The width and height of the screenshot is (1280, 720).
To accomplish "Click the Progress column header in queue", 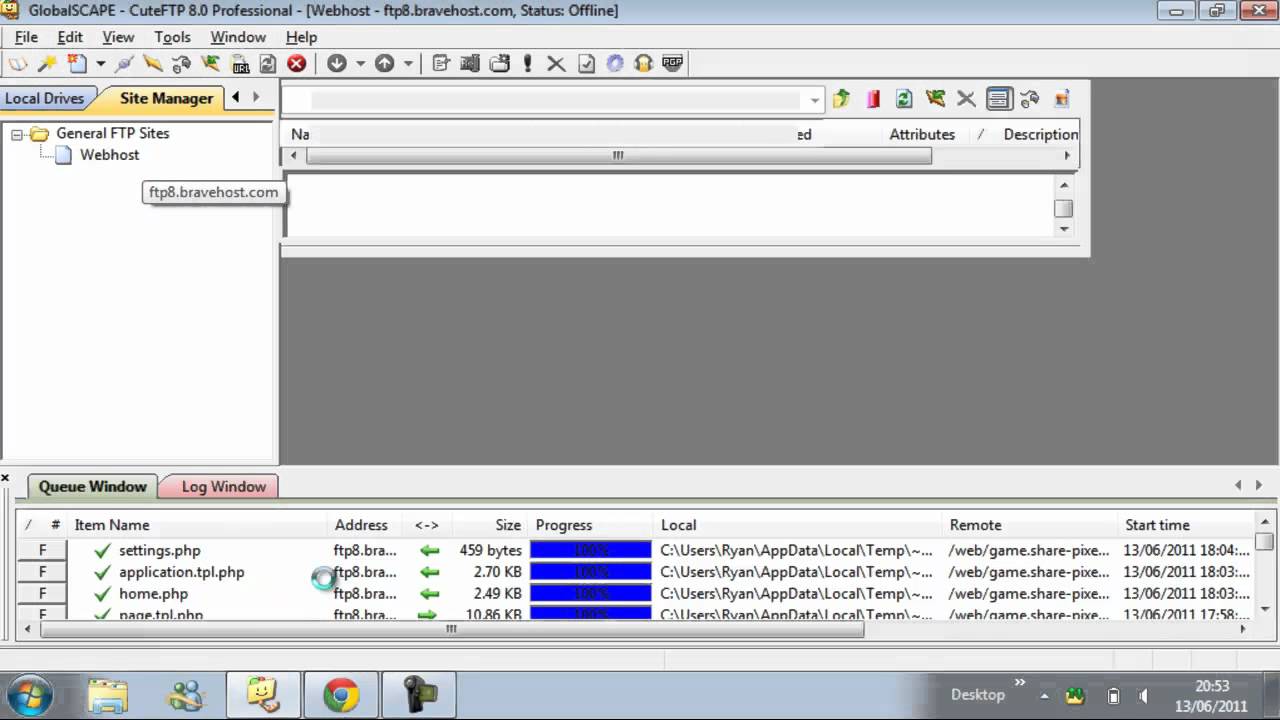I will coord(564,525).
